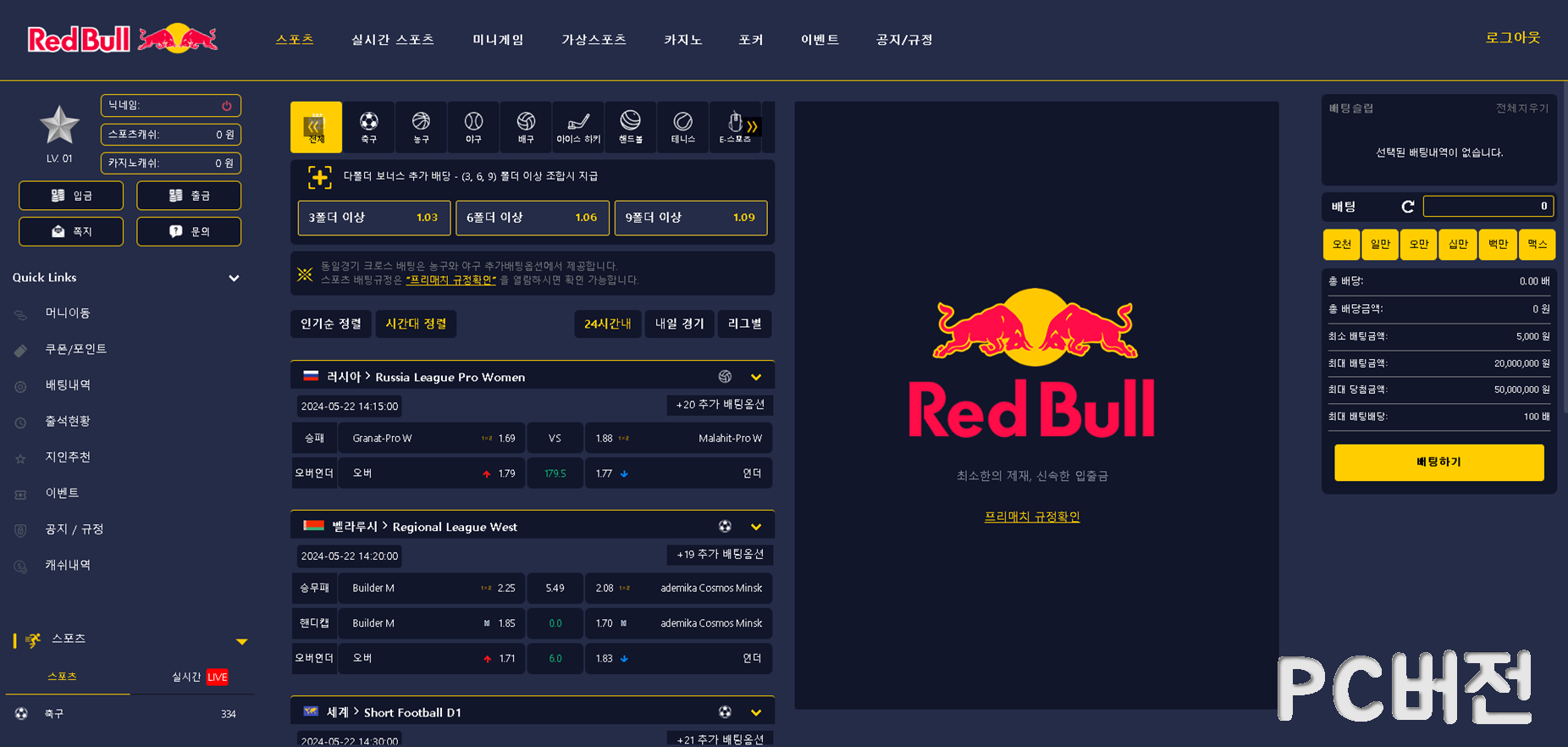This screenshot has height=747, width=1568.
Task: Click soccer ball icon in Regional League West header
Action: coord(725,527)
